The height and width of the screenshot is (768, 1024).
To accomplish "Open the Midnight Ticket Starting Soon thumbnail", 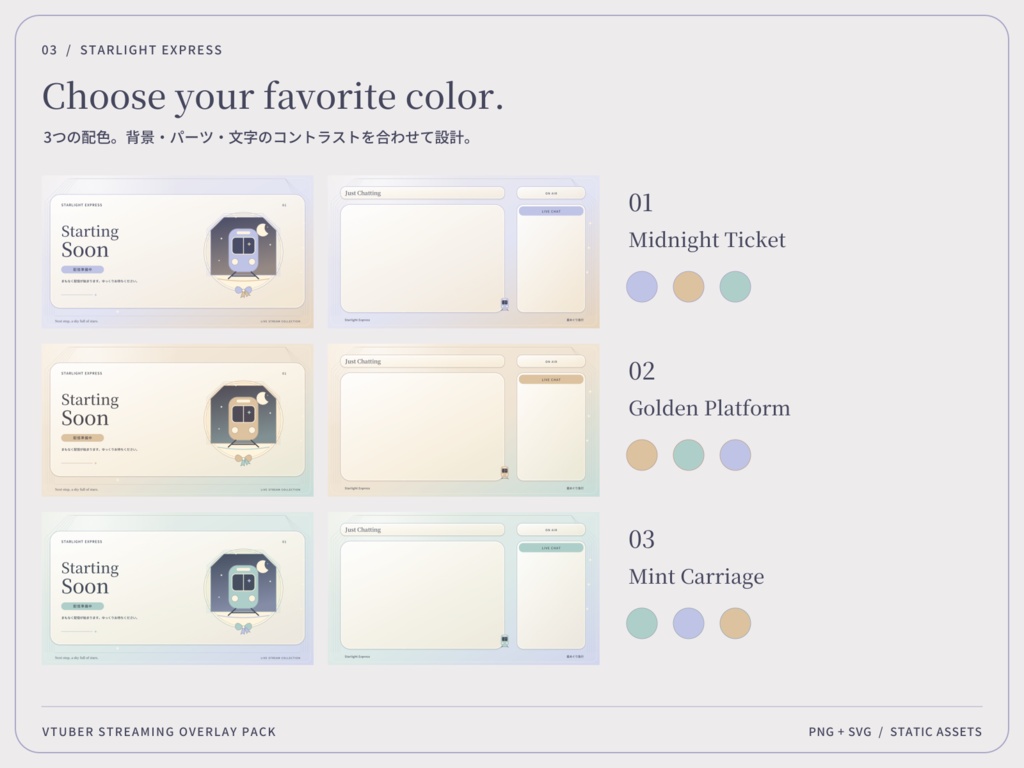I will (178, 251).
